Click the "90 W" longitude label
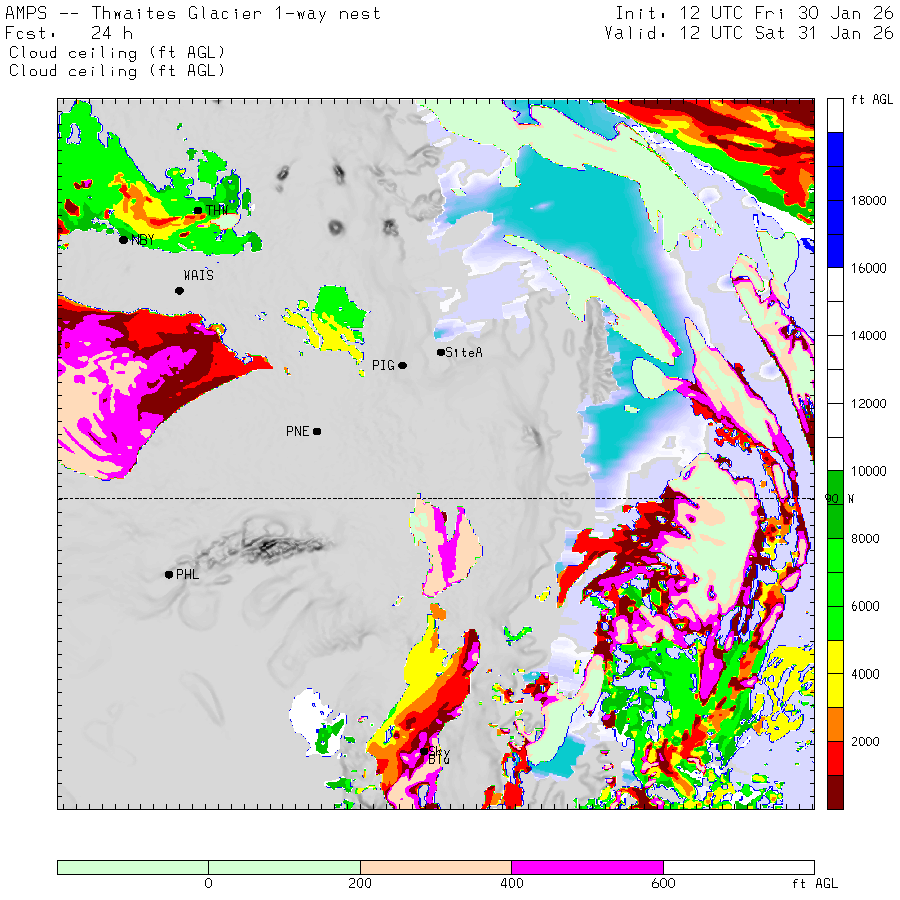The image size is (900, 900). click(839, 499)
